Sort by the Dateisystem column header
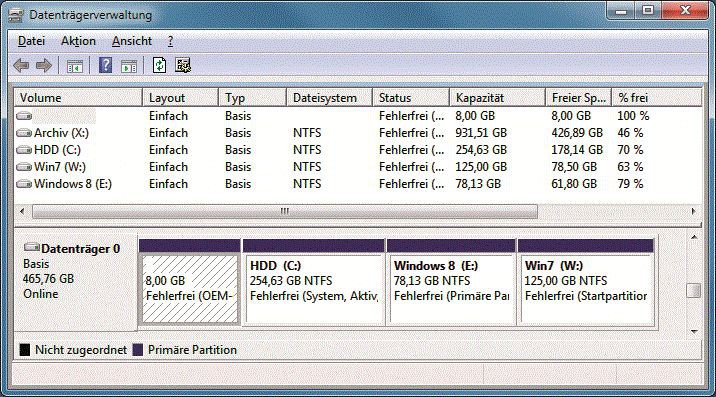The height and width of the screenshot is (397, 716). (x=329, y=98)
